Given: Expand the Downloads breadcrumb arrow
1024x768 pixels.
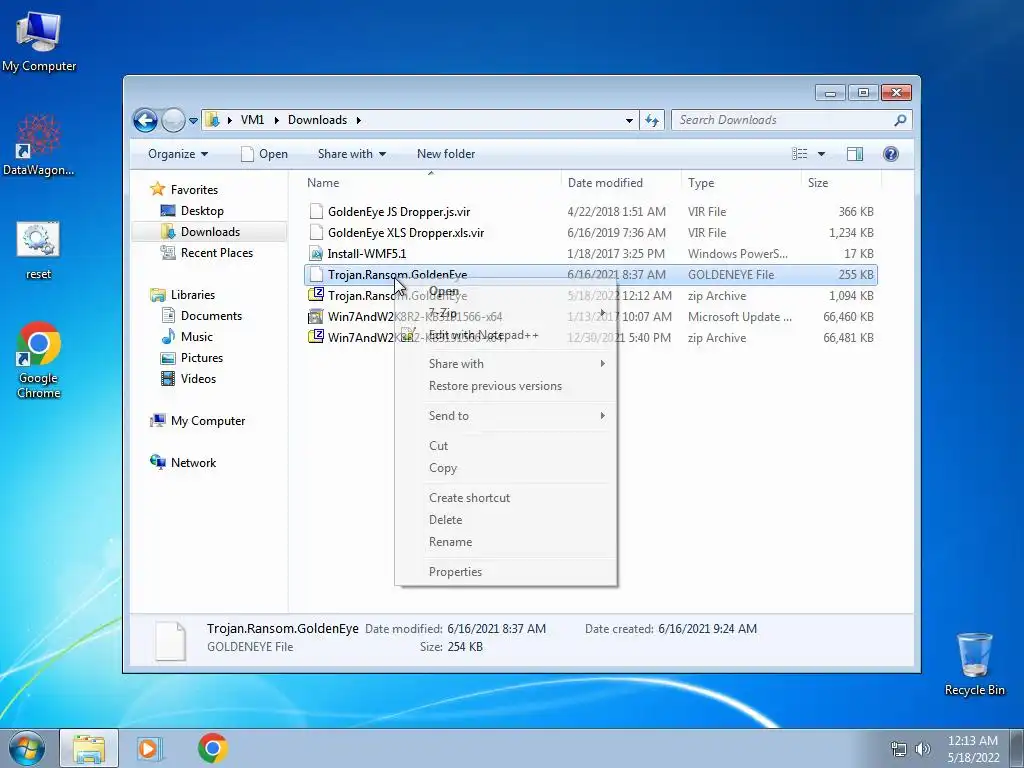Looking at the screenshot, I should pos(359,120).
